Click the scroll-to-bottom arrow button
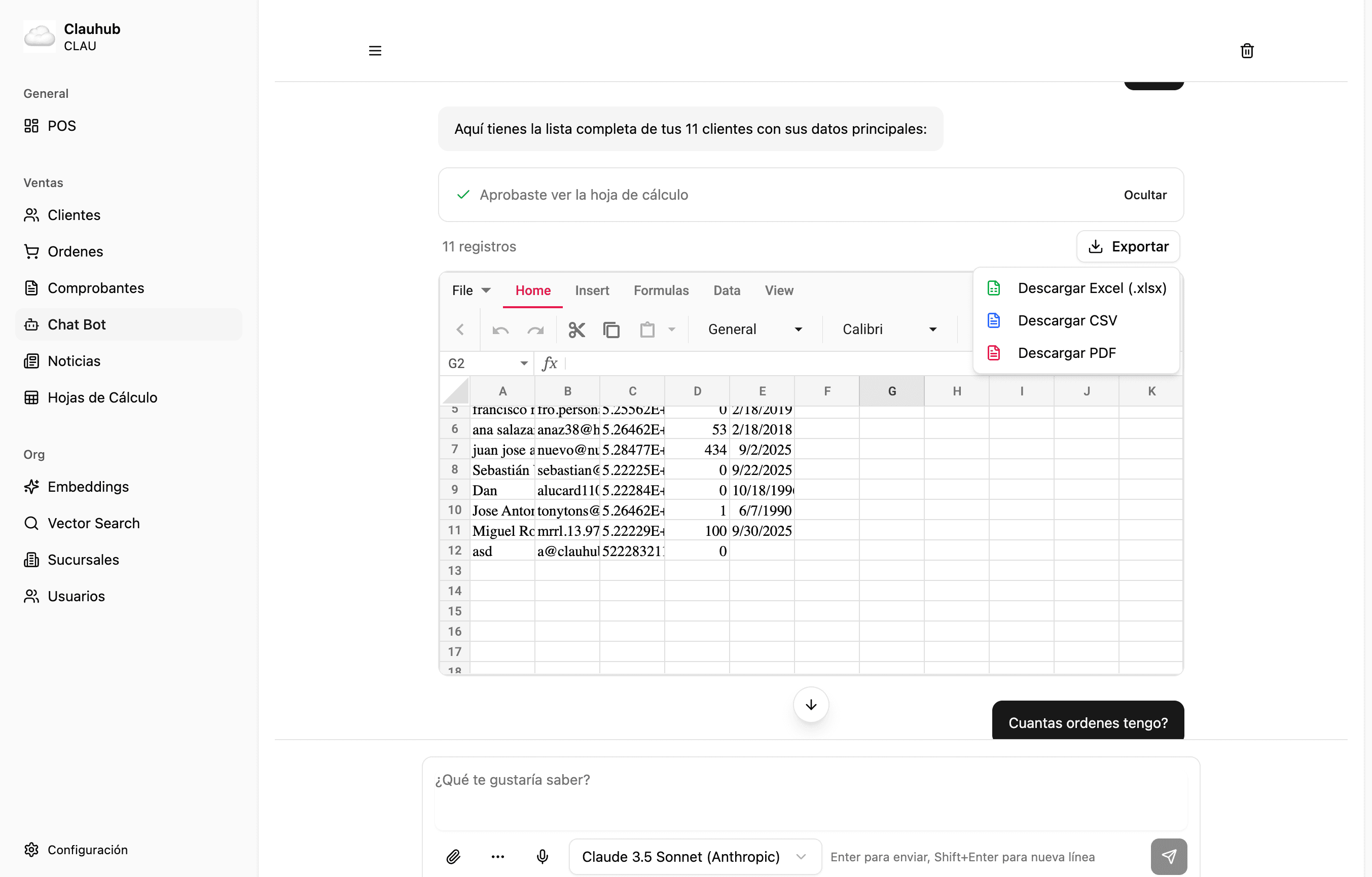The height and width of the screenshot is (877, 1372). [x=811, y=705]
